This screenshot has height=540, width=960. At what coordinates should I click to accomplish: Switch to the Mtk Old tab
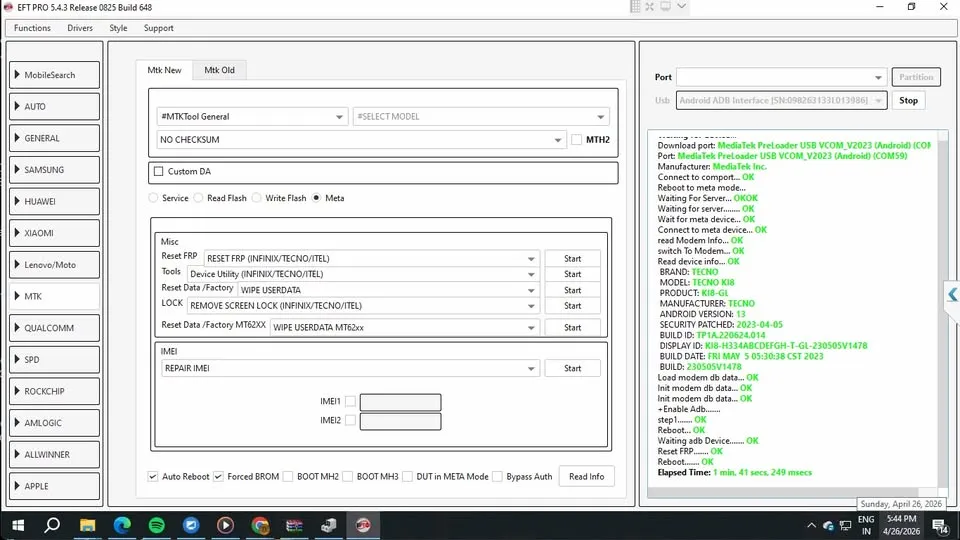[x=219, y=70]
